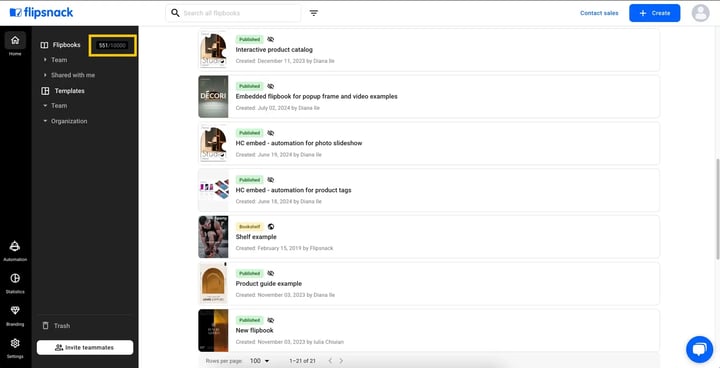The height and width of the screenshot is (368, 720).
Task: Click thumbnail of Interactive product catalog
Action: [214, 50]
